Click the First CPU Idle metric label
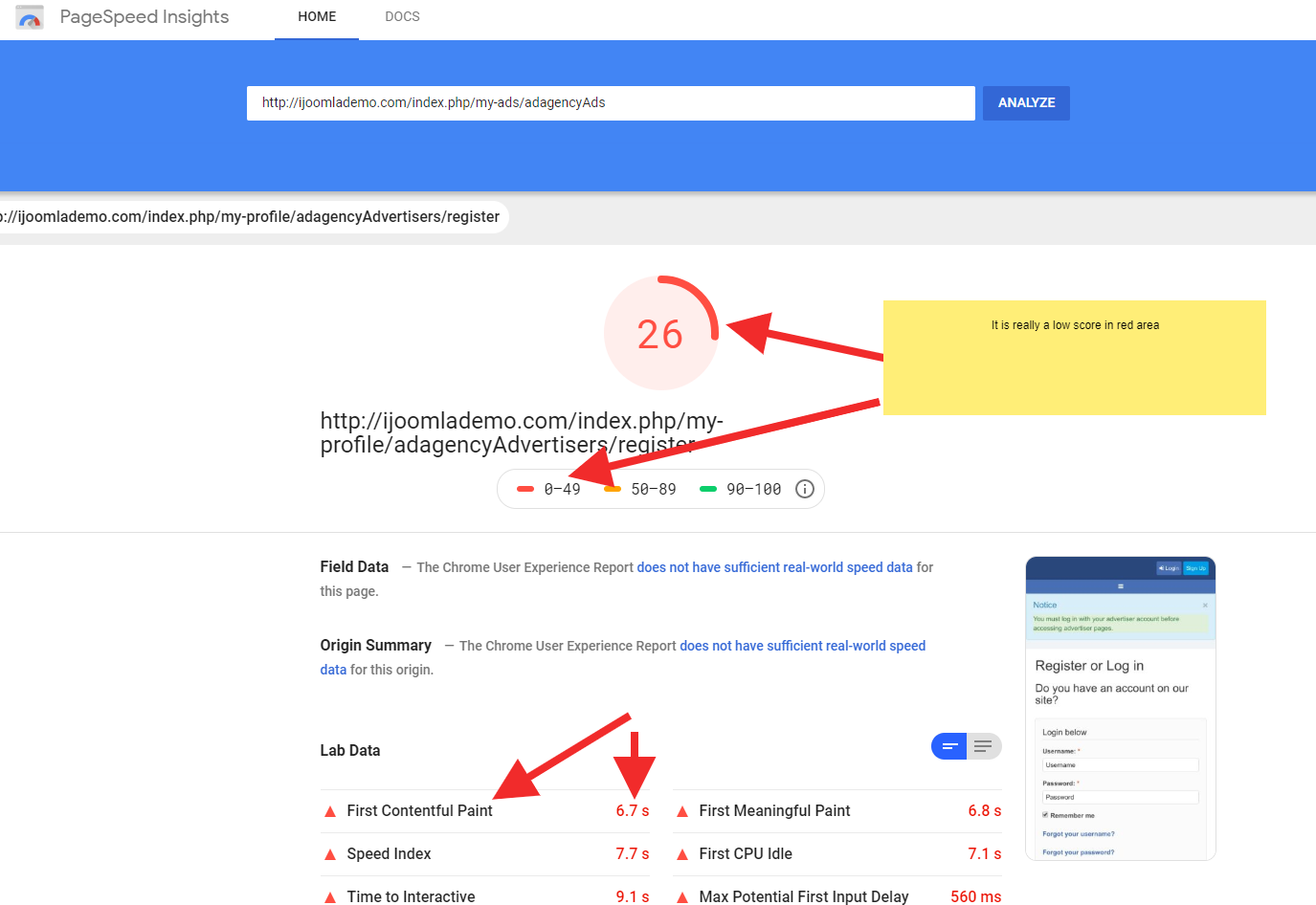Viewport: 1316px width, 905px height. pos(746,854)
